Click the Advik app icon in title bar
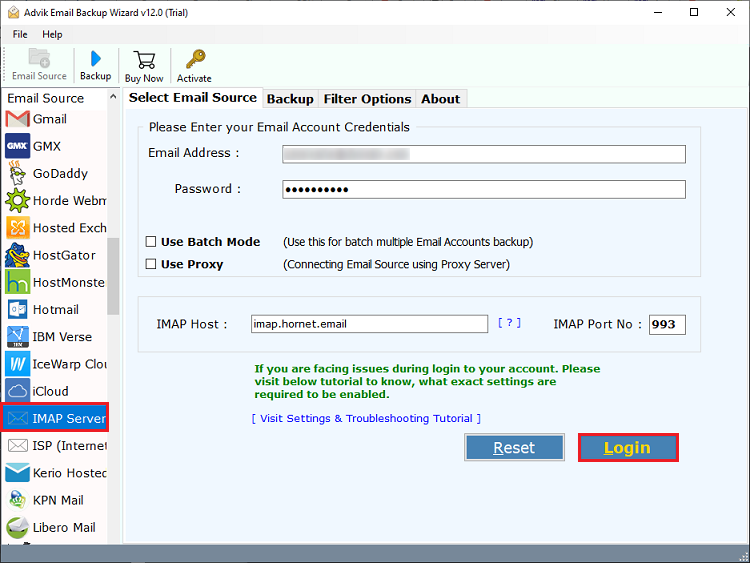The width and height of the screenshot is (750, 563). [13, 12]
